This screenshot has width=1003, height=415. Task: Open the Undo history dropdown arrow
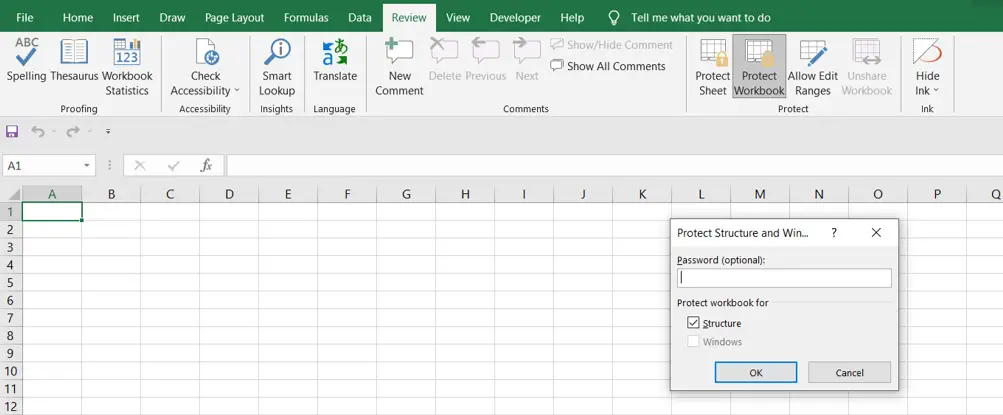54,131
